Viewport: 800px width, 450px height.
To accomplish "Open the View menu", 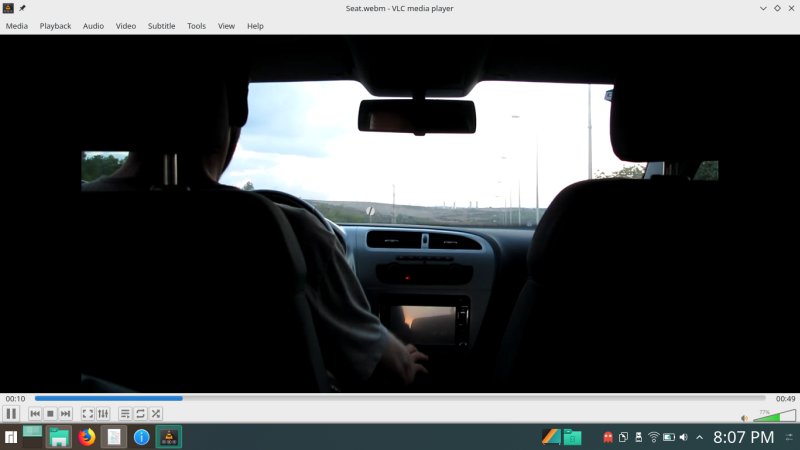I will click(x=226, y=26).
